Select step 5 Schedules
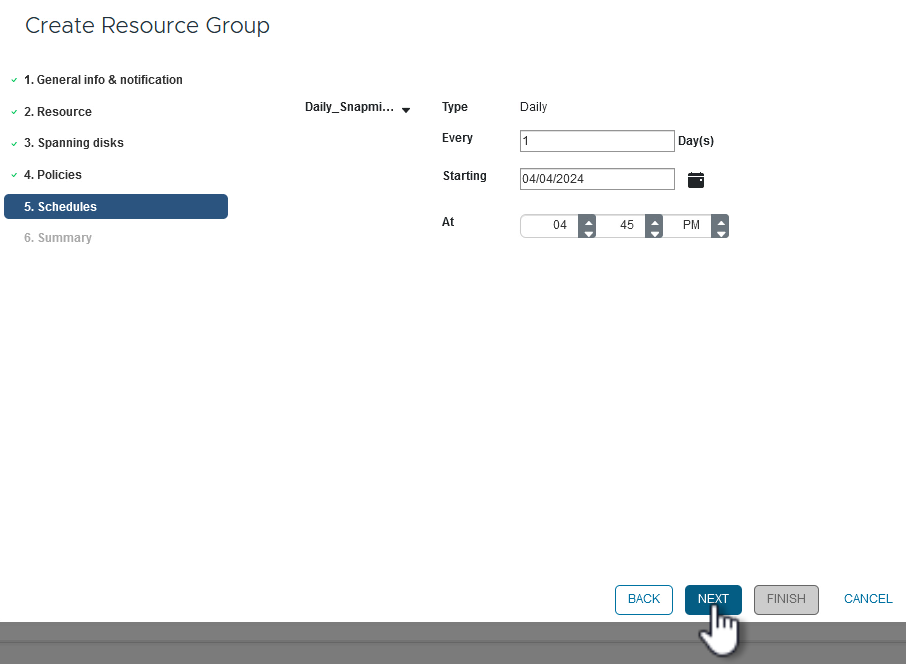The width and height of the screenshot is (906, 664). [116, 206]
